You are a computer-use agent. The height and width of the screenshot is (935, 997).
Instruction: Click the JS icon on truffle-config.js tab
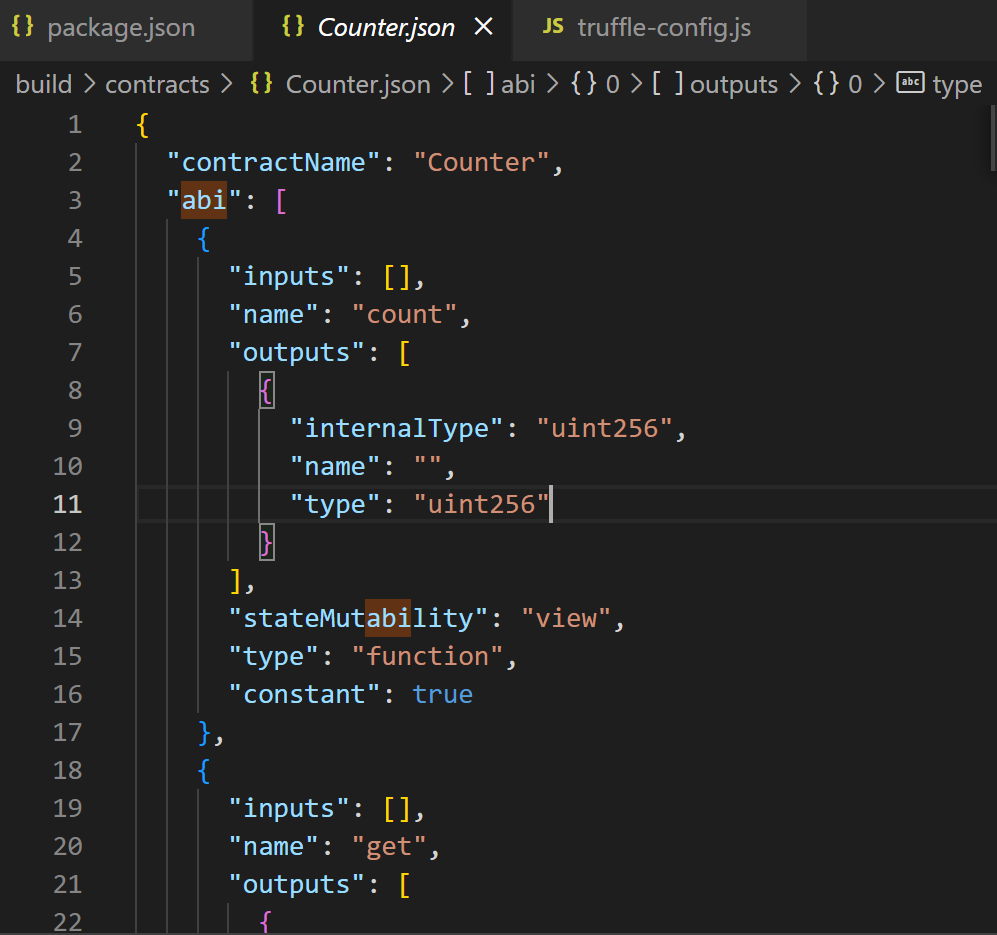(553, 27)
